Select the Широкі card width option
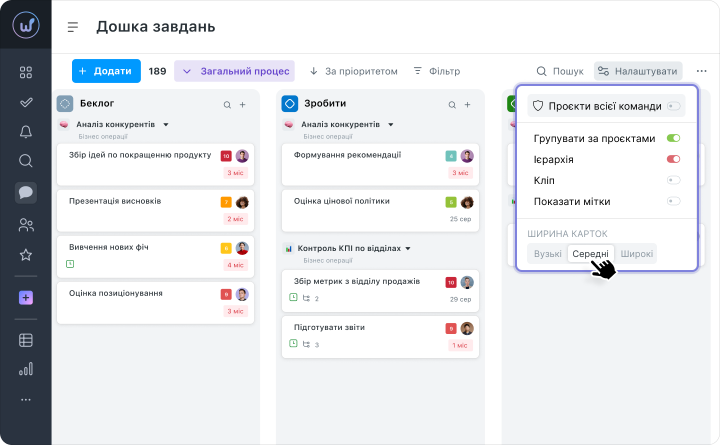The width and height of the screenshot is (720, 445). 636,254
